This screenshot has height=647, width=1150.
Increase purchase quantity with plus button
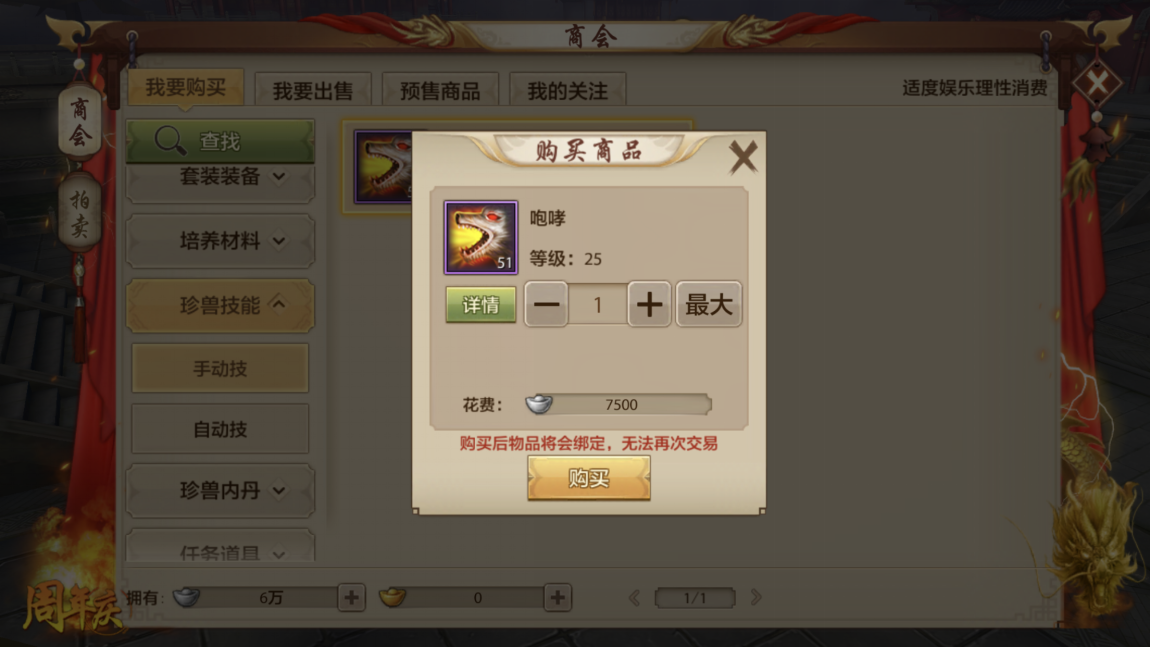(x=648, y=304)
